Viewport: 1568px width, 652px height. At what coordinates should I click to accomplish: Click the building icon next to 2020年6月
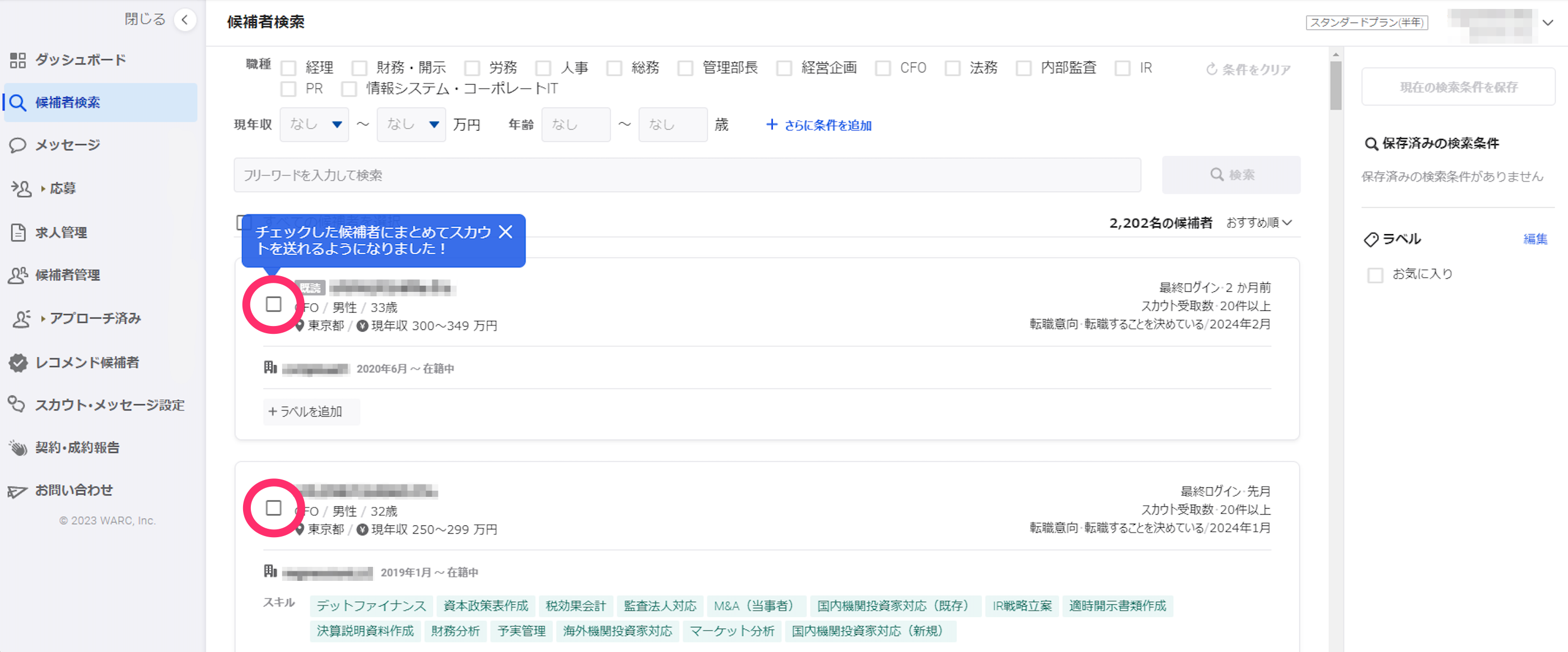[x=270, y=367]
